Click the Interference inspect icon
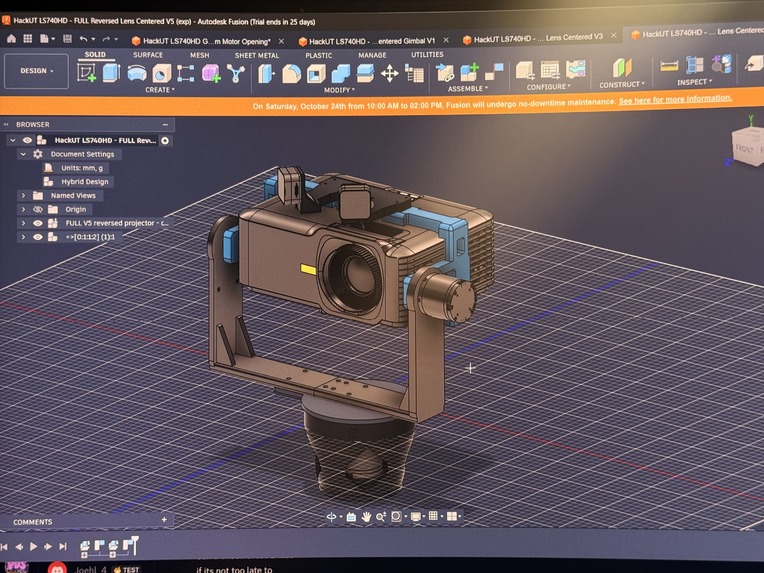This screenshot has width=764, height=573. 694,65
